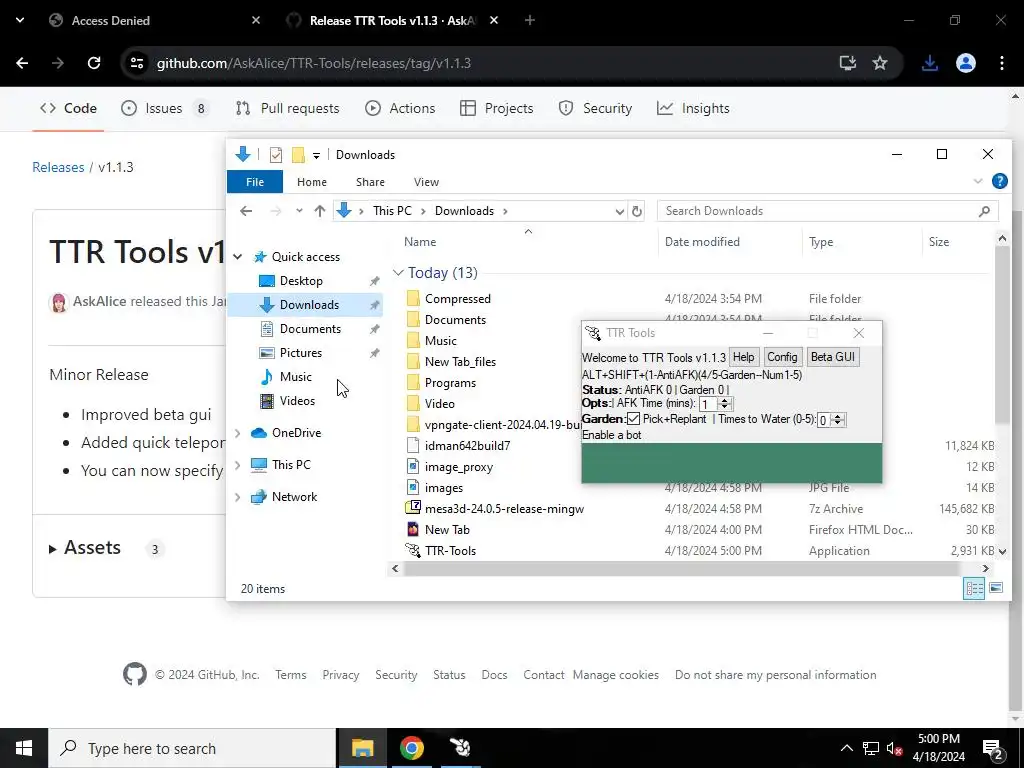Open the GitHub Issues tab
Image resolution: width=1024 pixels, height=768 pixels.
pyautogui.click(x=165, y=108)
